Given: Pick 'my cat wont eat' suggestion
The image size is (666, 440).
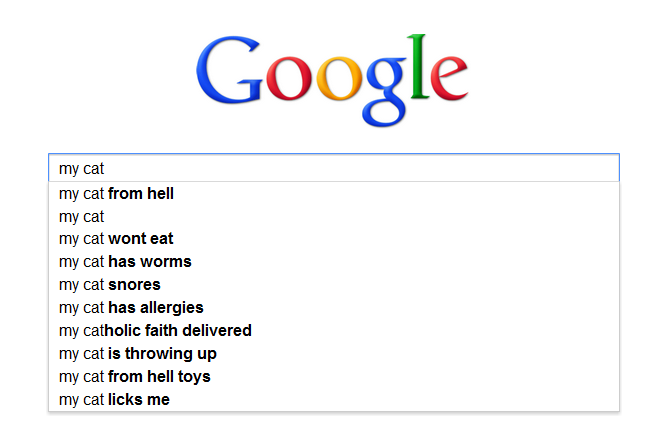Looking at the screenshot, I should pos(116,239).
